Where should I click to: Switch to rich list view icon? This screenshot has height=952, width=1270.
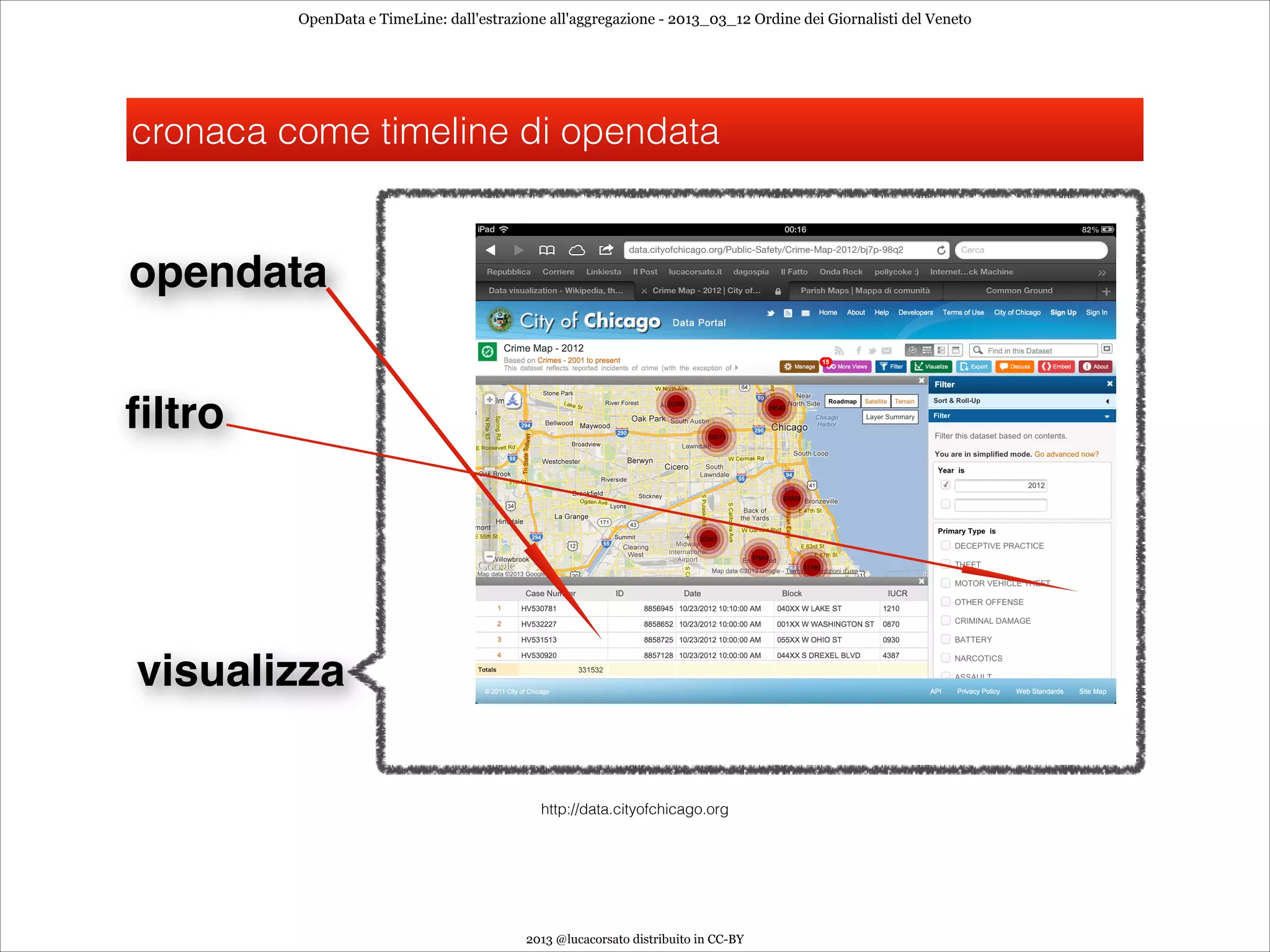[941, 350]
